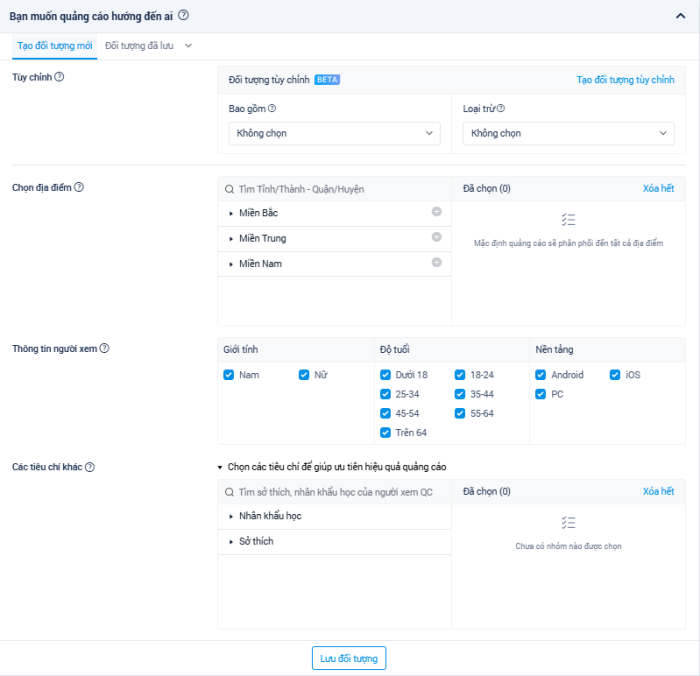Expand the 'Nhân khẩu học' category
700x676 pixels.
click(x=231, y=516)
